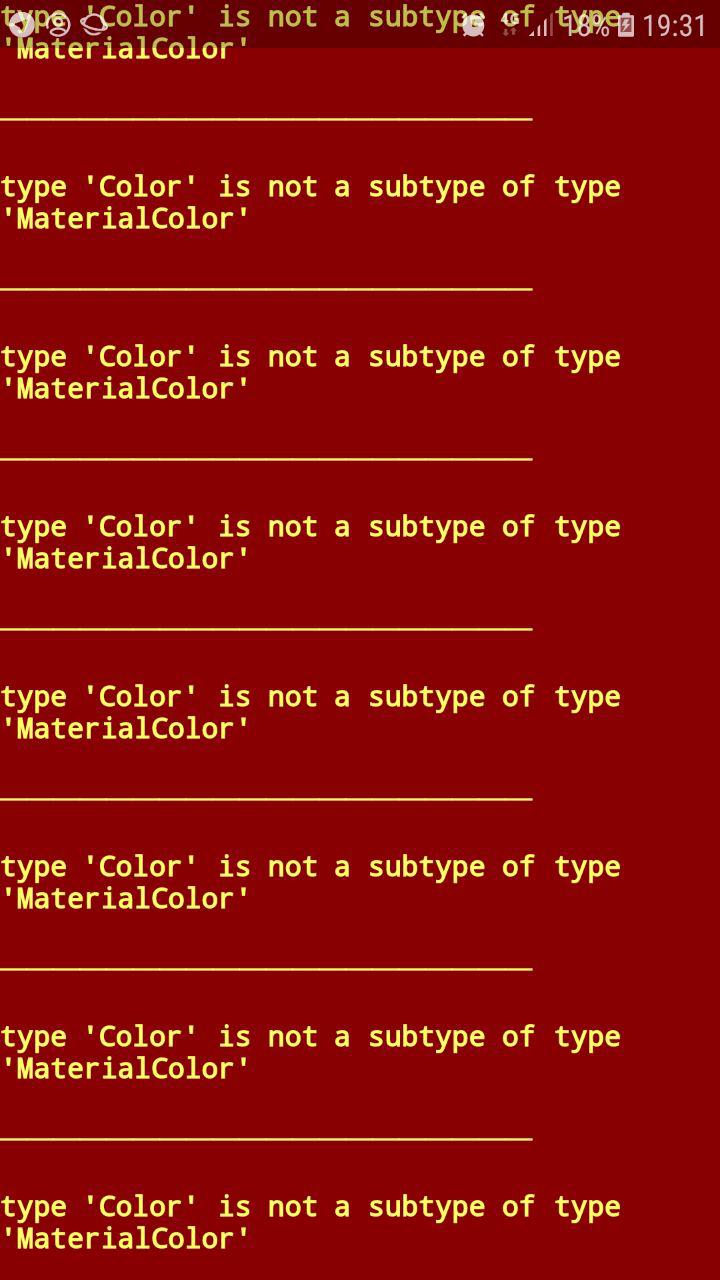
Task: Tap the fifth fully visible subtype error message
Action: [x=310, y=882]
